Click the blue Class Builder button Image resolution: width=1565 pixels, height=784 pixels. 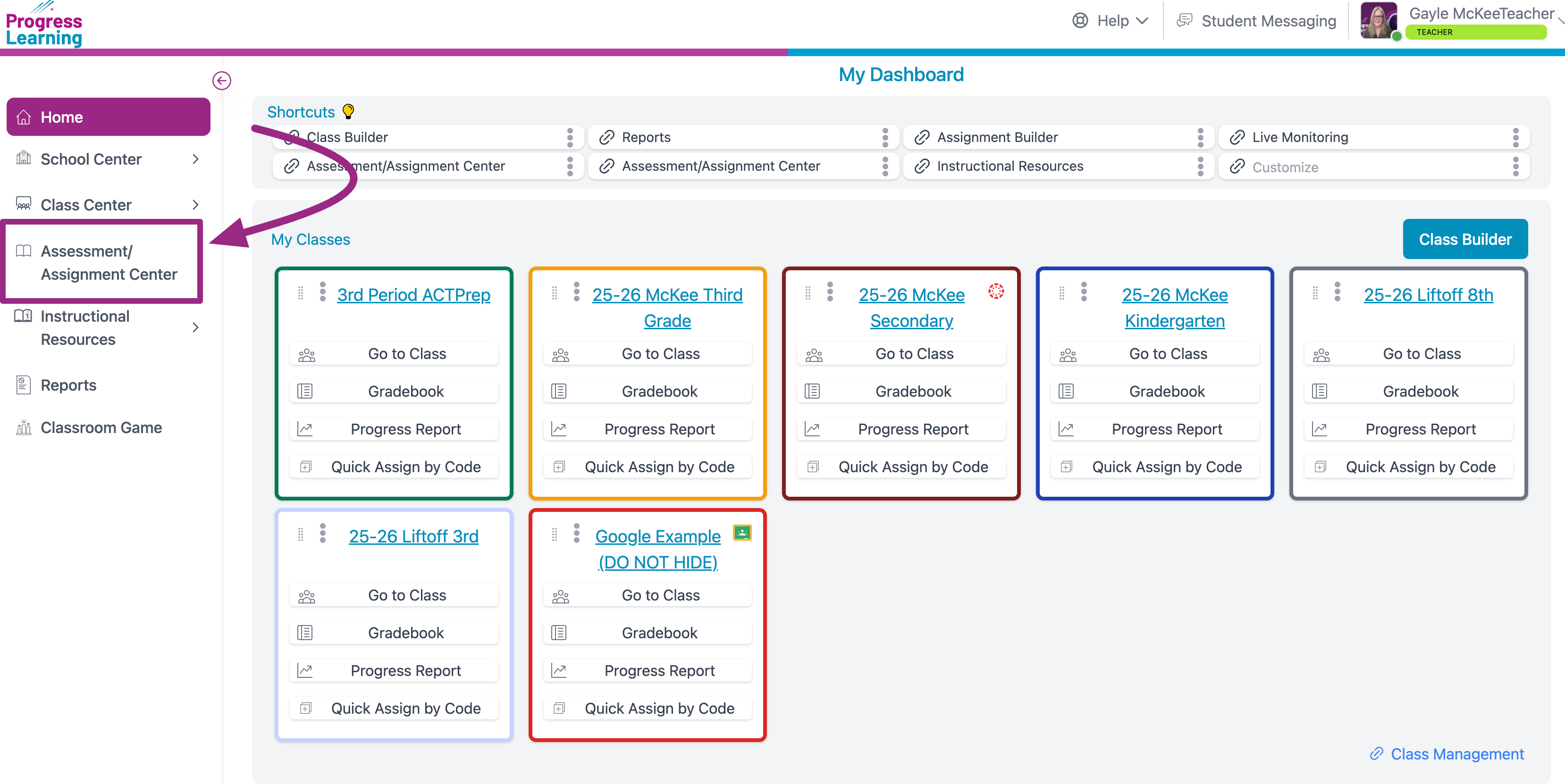coord(1465,239)
